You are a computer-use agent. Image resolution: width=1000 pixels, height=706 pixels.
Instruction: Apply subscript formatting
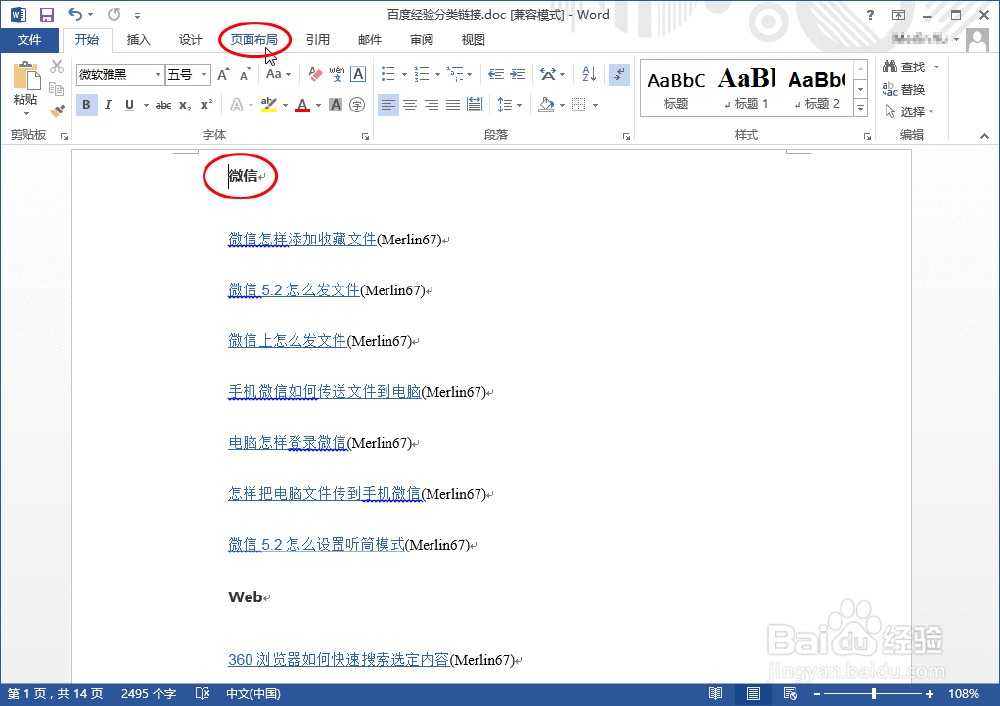point(185,105)
